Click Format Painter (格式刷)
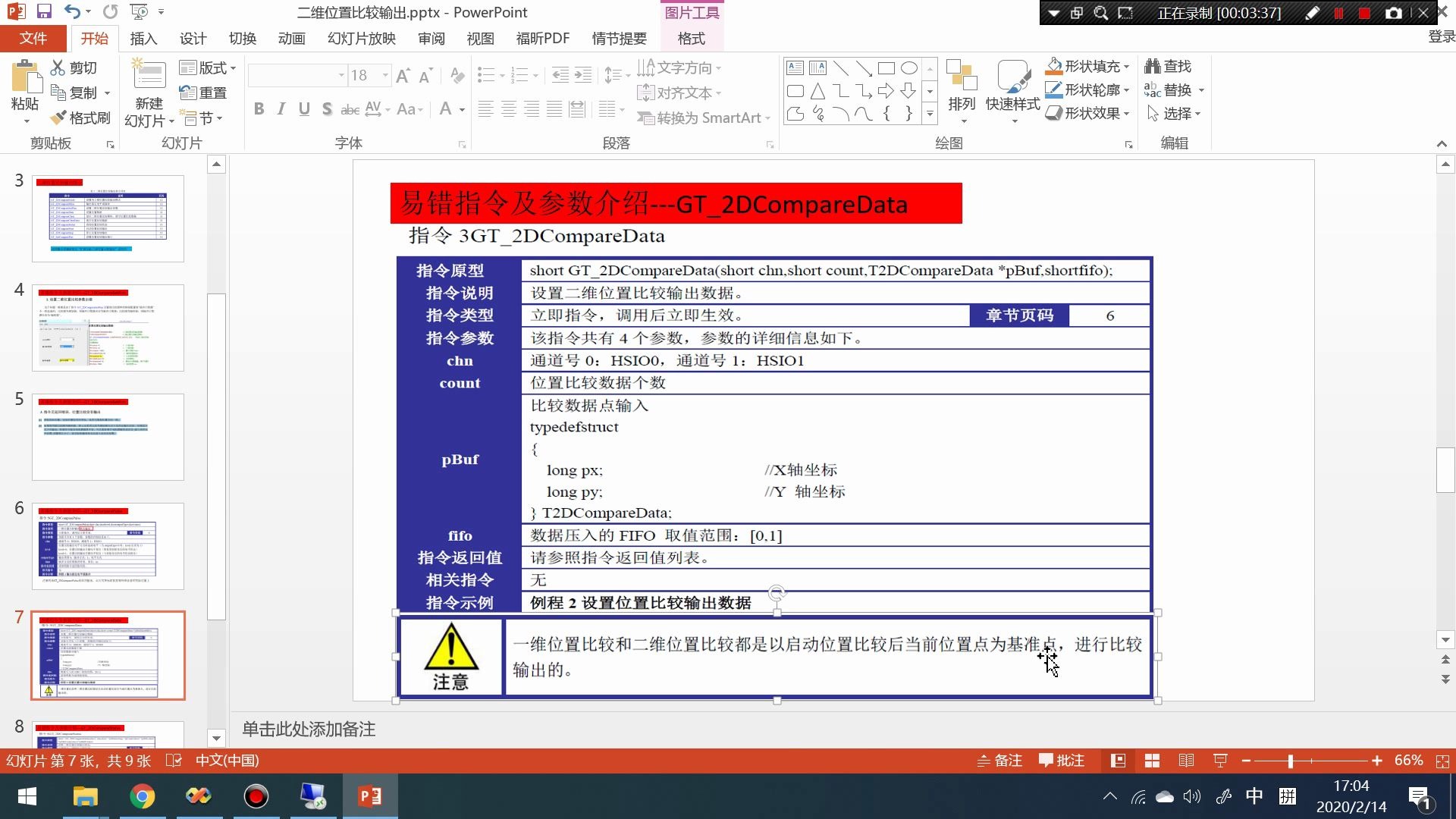This screenshot has width=1456, height=819. coord(80,118)
